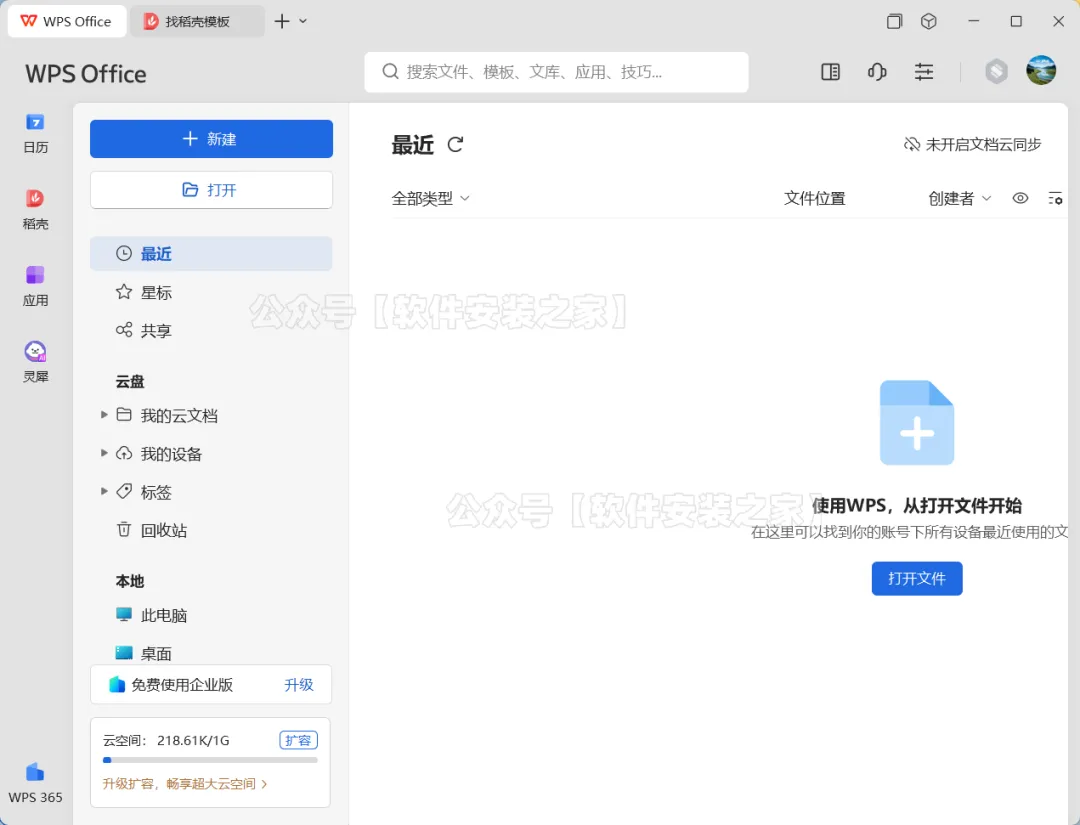Viewport: 1080px width, 825px height.
Task: Switch to the 找稻壳模板 tab
Action: tap(197, 21)
